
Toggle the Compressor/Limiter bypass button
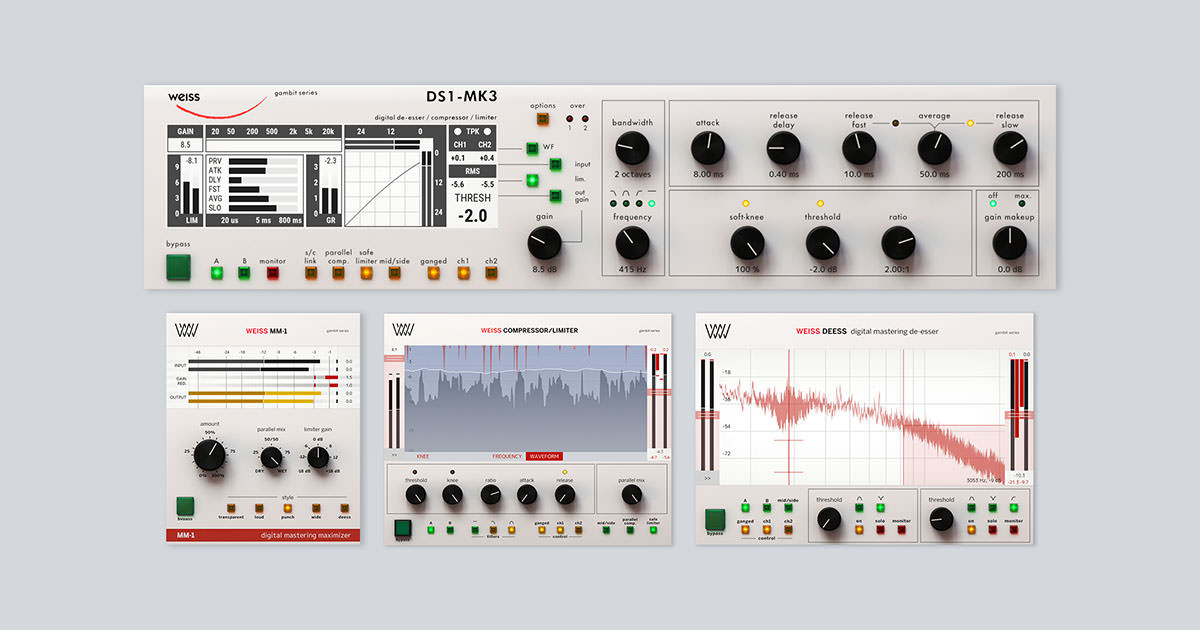click(402, 529)
